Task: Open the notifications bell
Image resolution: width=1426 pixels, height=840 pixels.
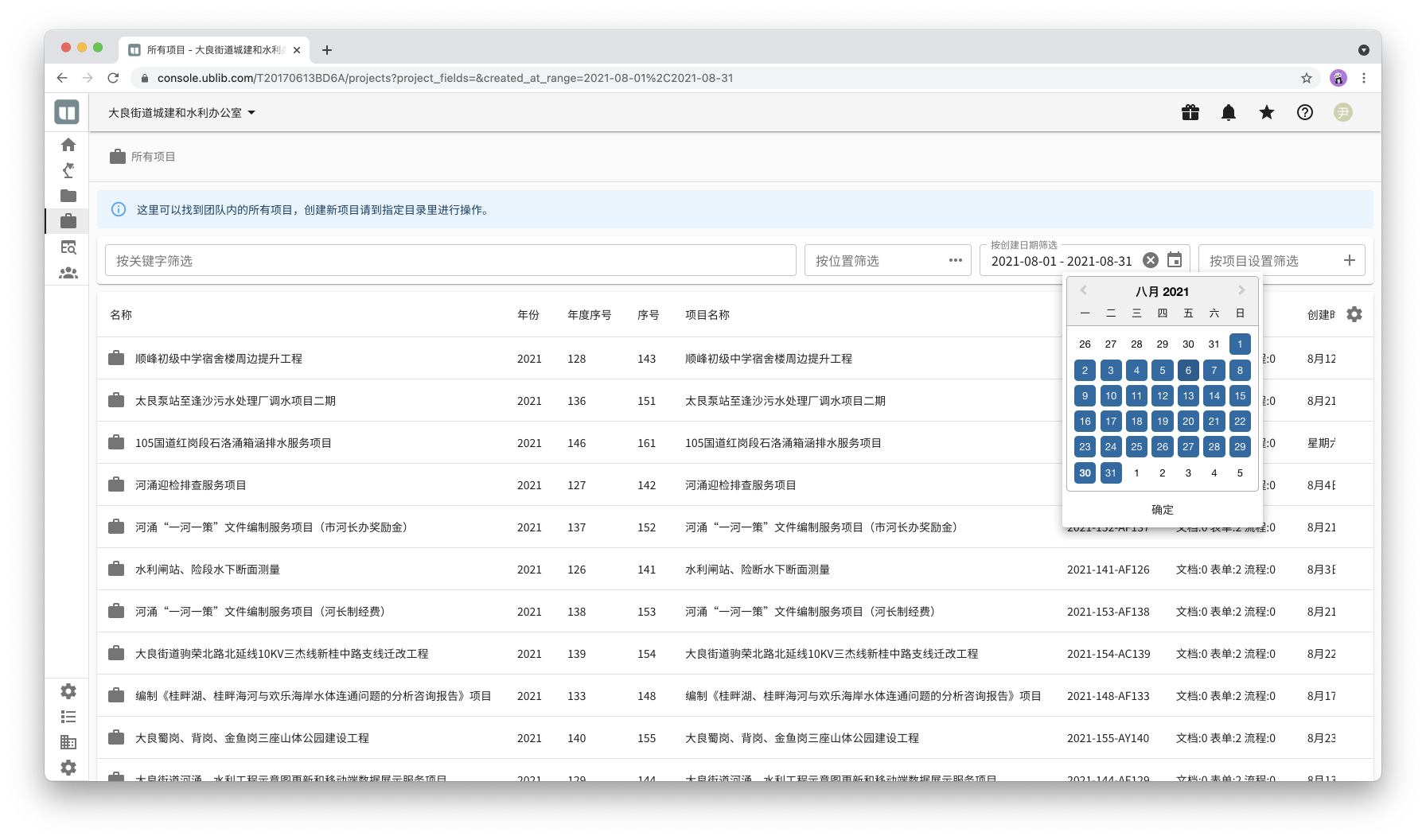Action: coord(1228,113)
